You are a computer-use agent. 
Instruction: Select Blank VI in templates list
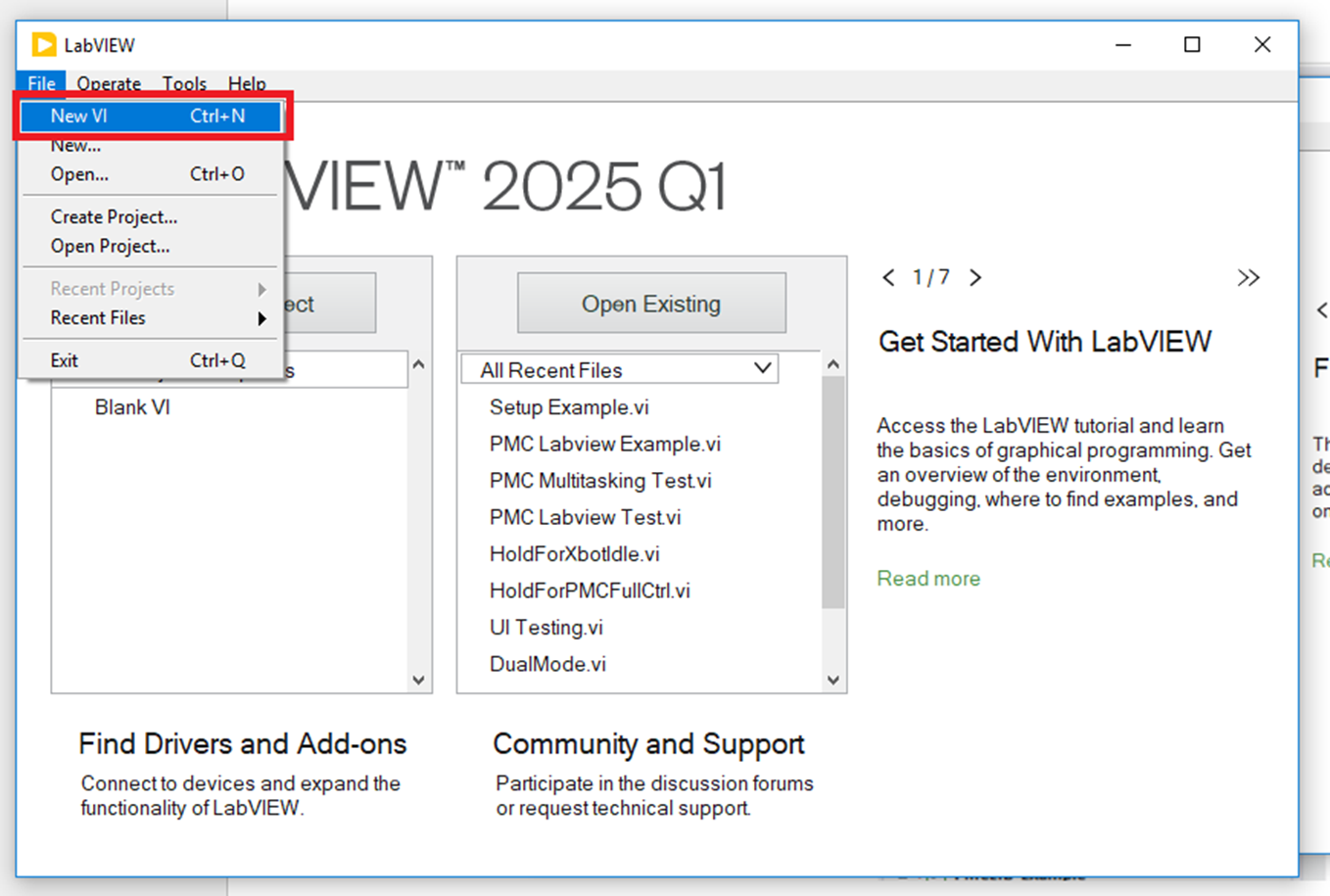[x=132, y=407]
